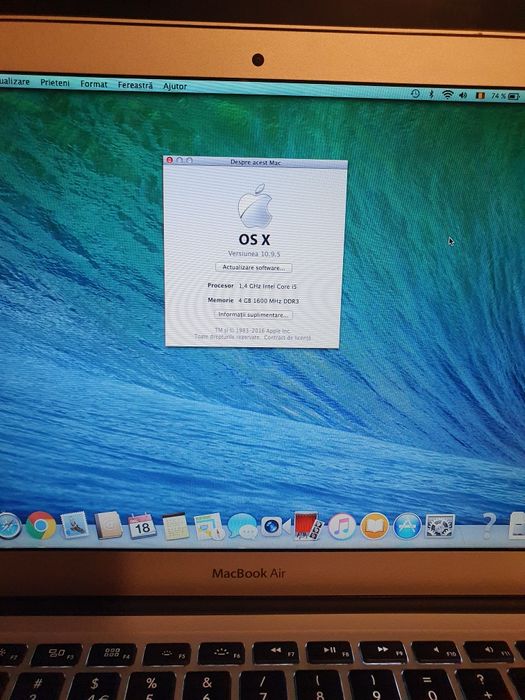
Task: Open FaceTime camera icon in dock
Action: click(x=274, y=527)
